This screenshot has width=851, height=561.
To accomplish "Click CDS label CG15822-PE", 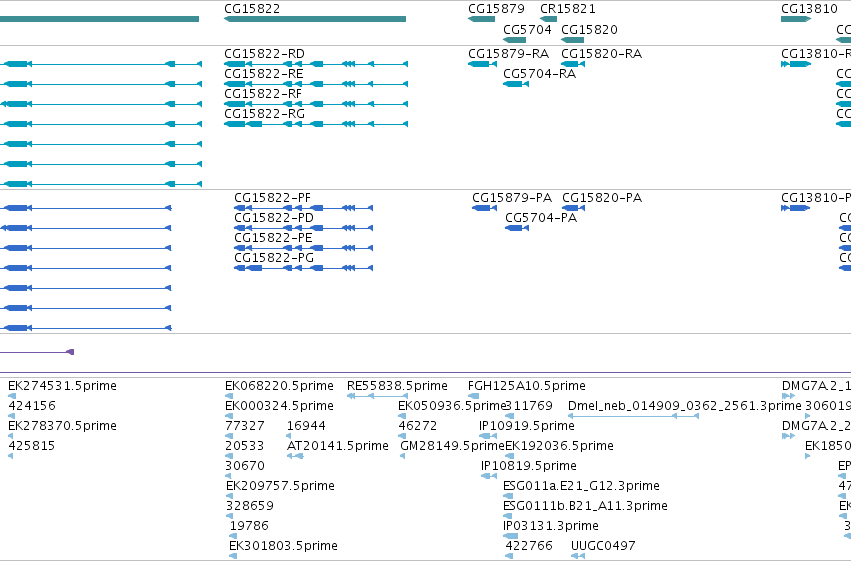I will (273, 238).
